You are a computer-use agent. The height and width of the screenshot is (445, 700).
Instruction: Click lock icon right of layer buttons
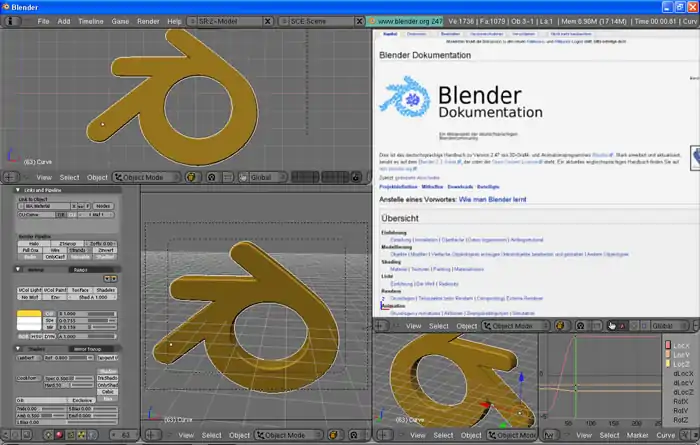coord(356,177)
